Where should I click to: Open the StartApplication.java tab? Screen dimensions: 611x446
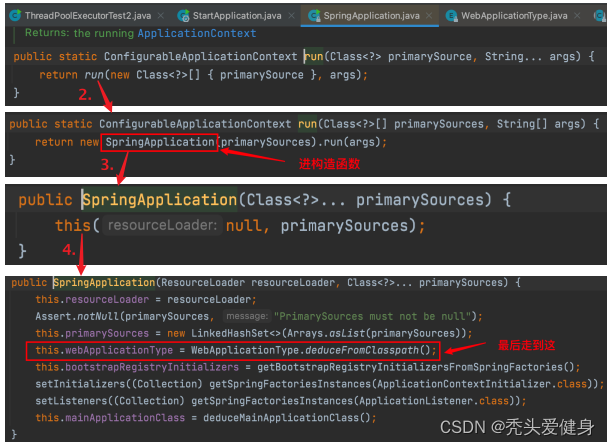[x=237, y=16]
